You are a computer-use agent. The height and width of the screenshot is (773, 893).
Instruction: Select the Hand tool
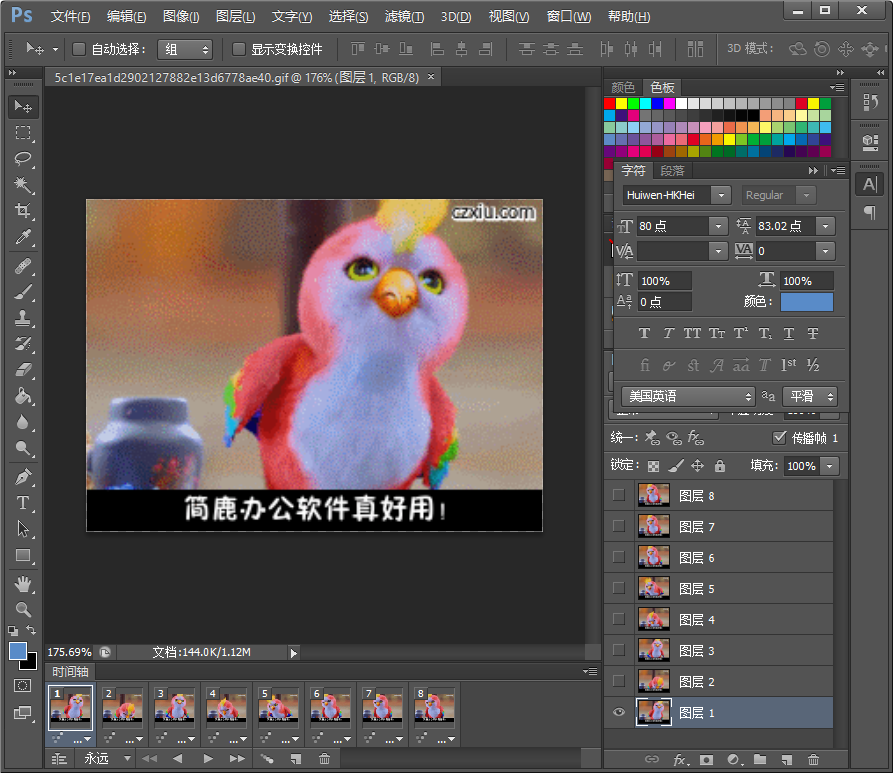coord(22,584)
